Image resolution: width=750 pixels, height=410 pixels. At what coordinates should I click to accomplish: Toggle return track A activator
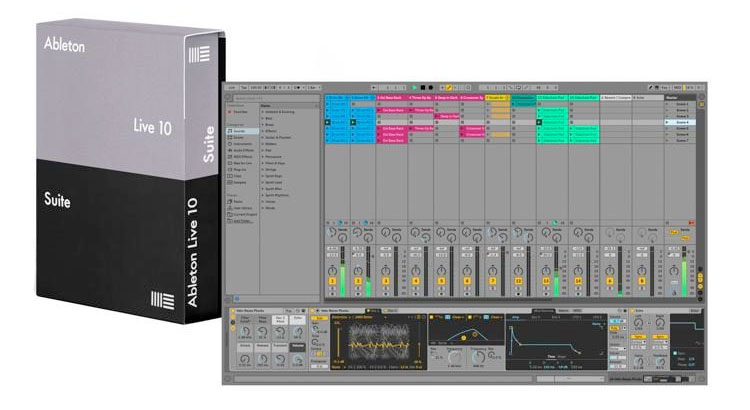click(610, 281)
